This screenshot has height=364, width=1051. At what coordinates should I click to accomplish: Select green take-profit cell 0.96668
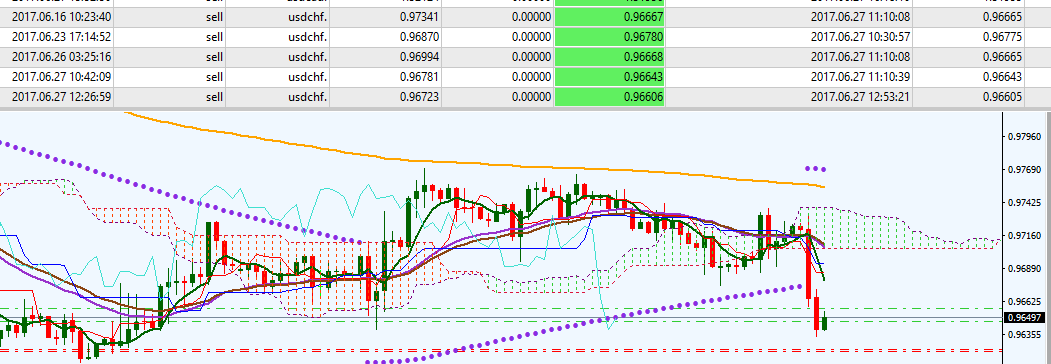pos(609,56)
